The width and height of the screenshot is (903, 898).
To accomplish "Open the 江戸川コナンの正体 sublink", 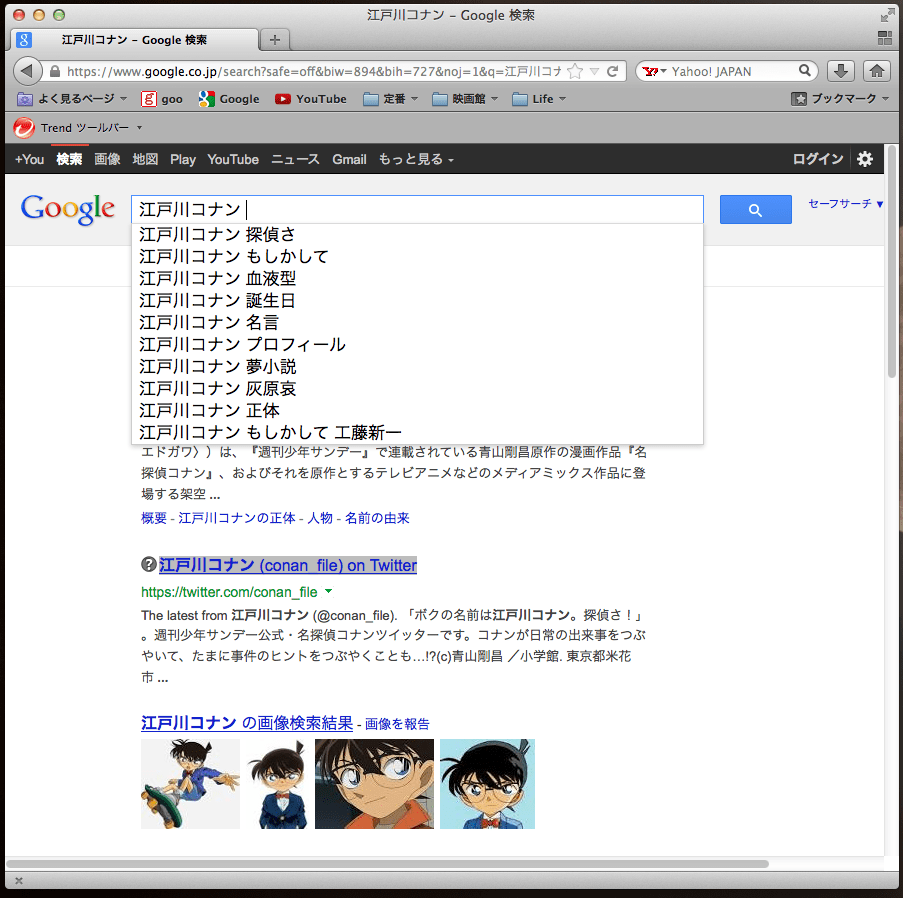I will [x=237, y=518].
